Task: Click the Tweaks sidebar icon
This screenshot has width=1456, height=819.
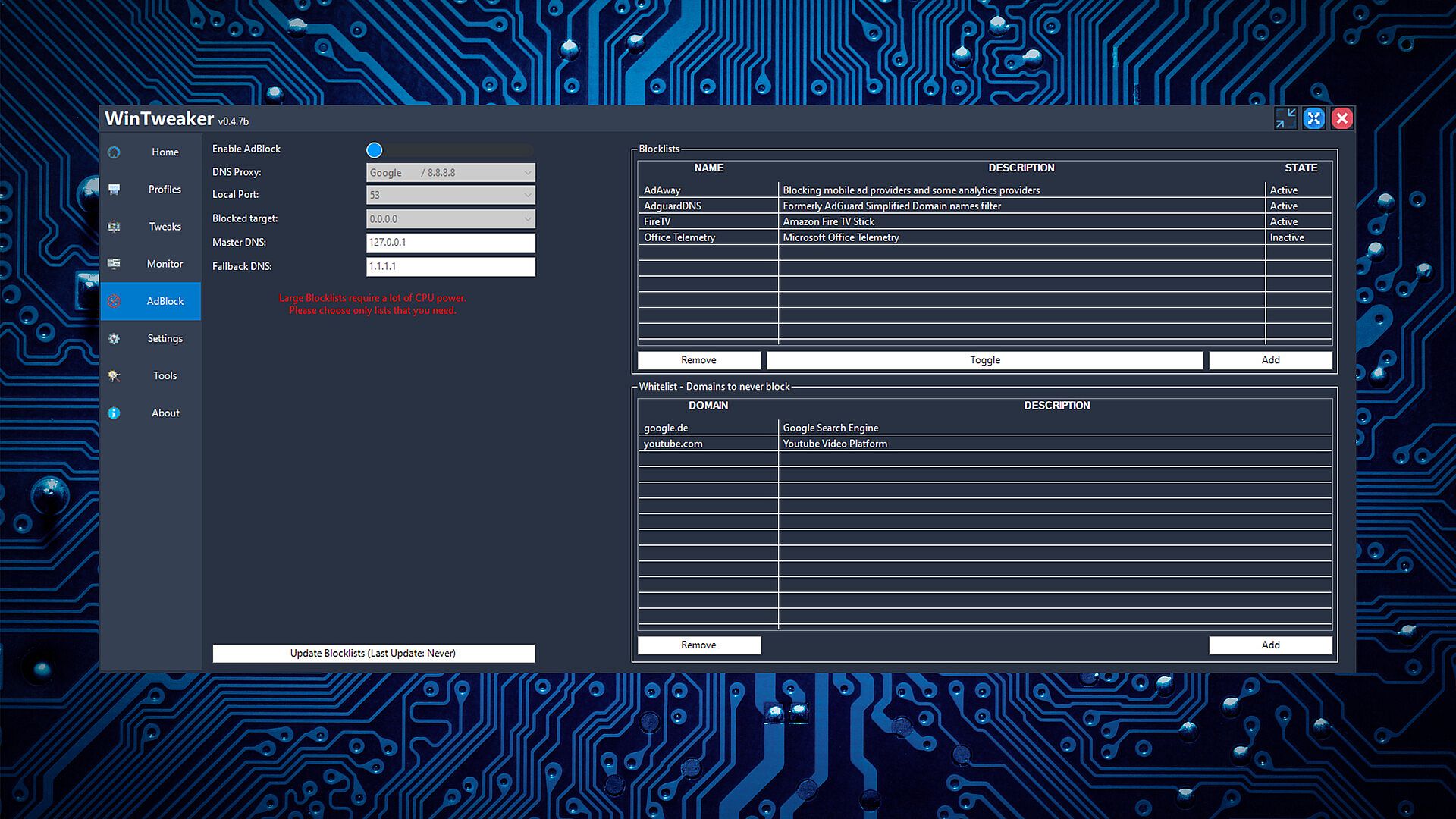Action: point(114,226)
